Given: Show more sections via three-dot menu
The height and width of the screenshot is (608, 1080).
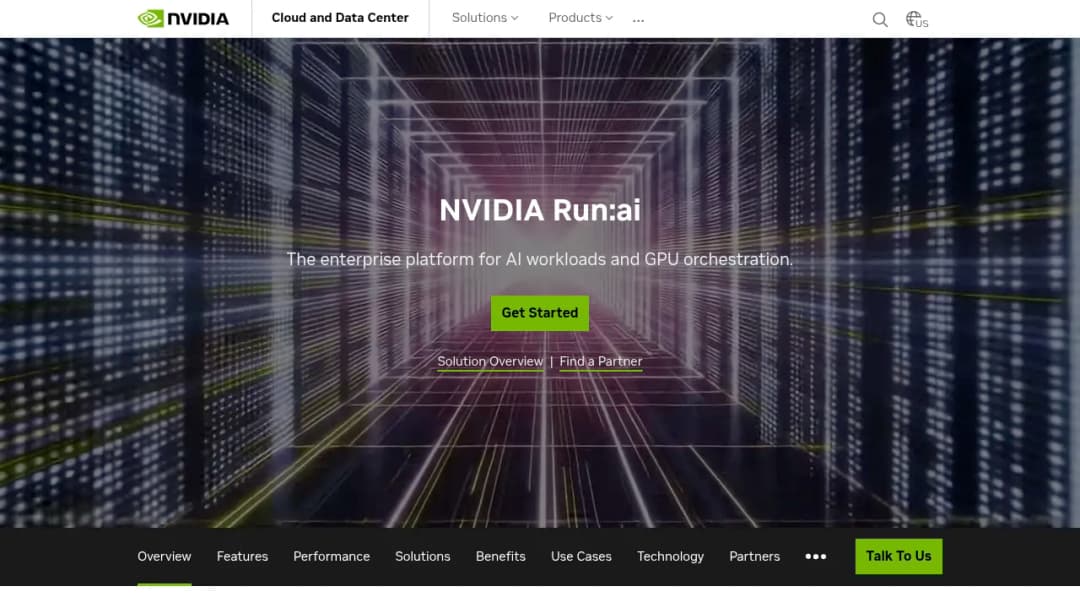Looking at the screenshot, I should click(816, 556).
